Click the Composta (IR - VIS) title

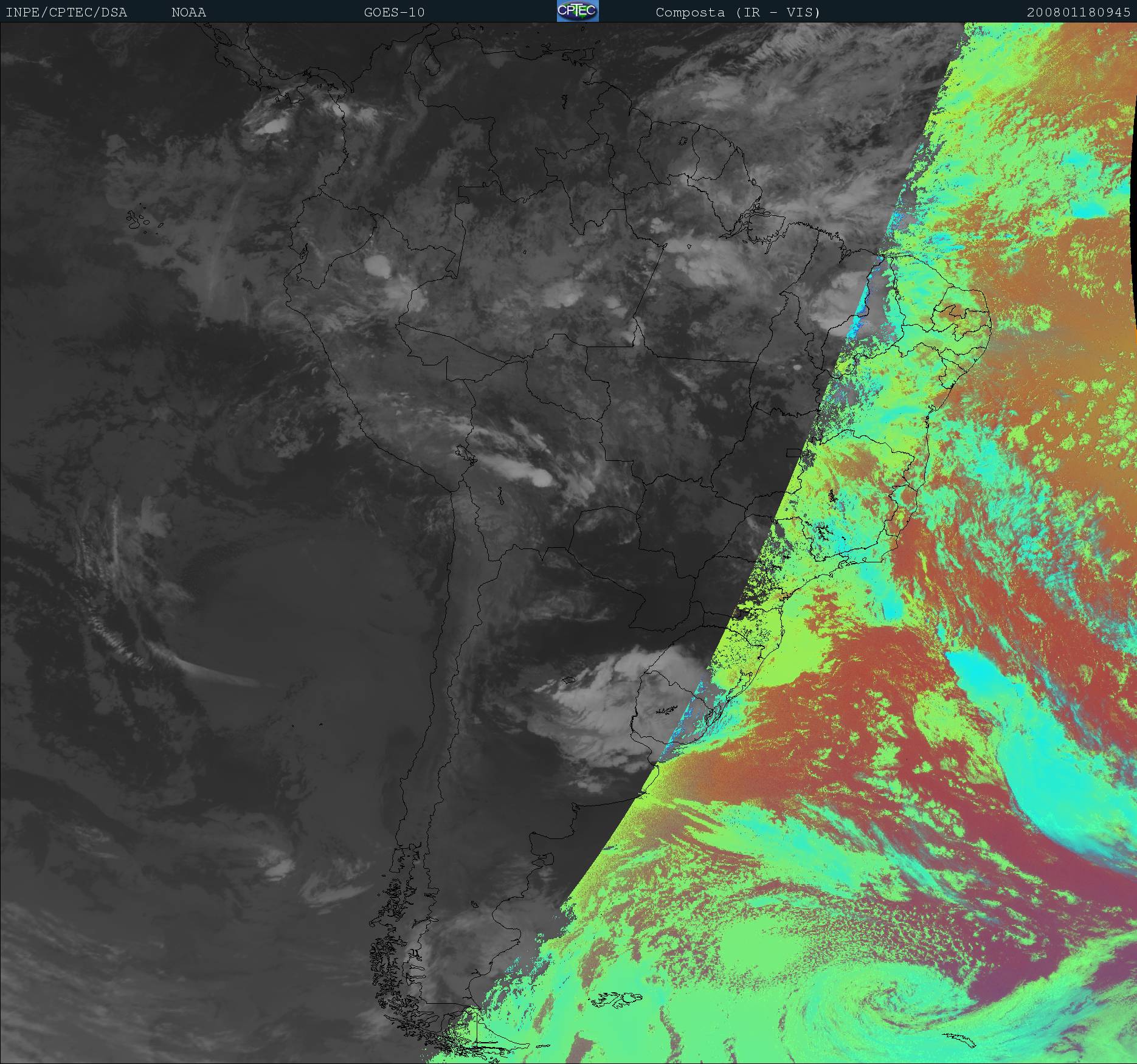coord(738,13)
